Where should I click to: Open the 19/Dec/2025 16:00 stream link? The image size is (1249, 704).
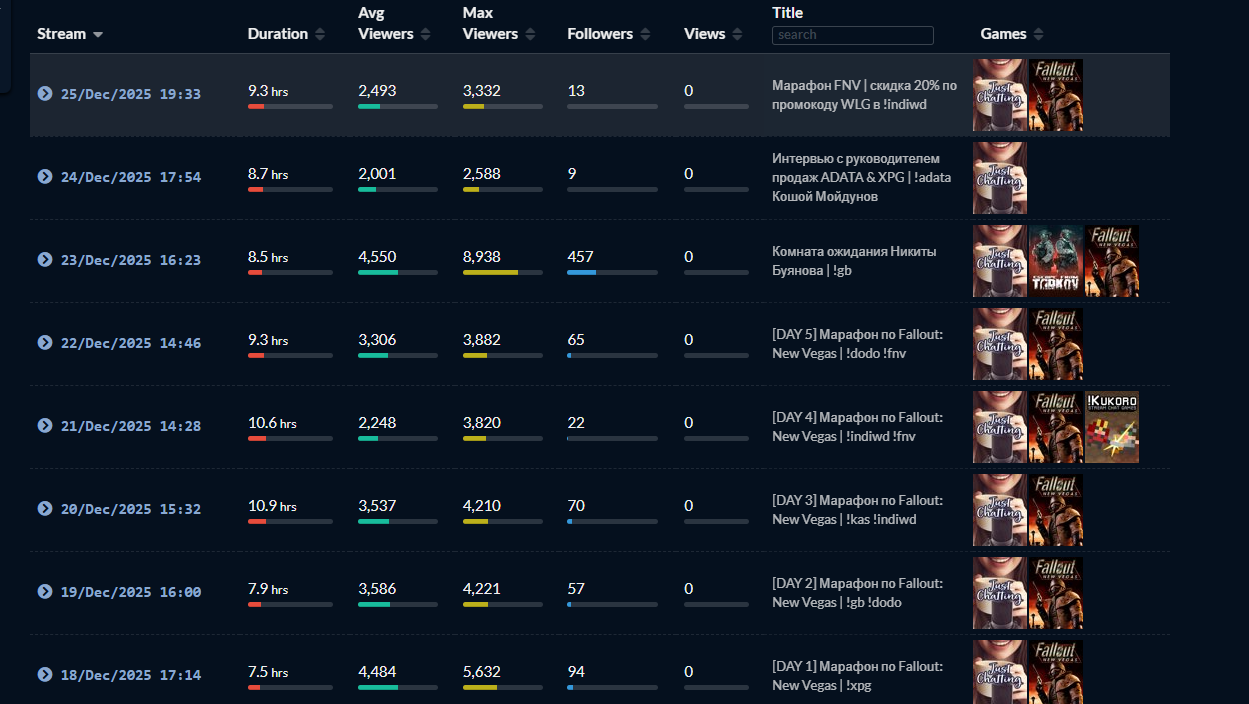click(131, 592)
